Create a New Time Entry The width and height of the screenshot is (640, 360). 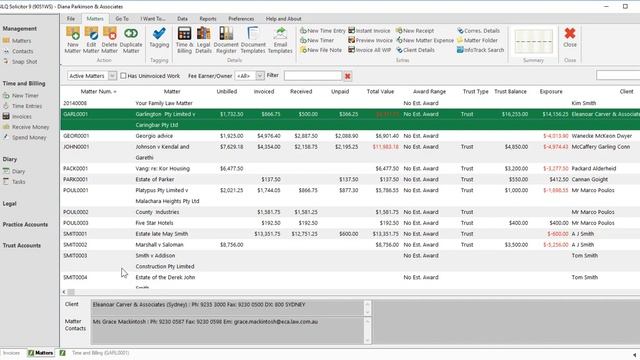point(322,31)
